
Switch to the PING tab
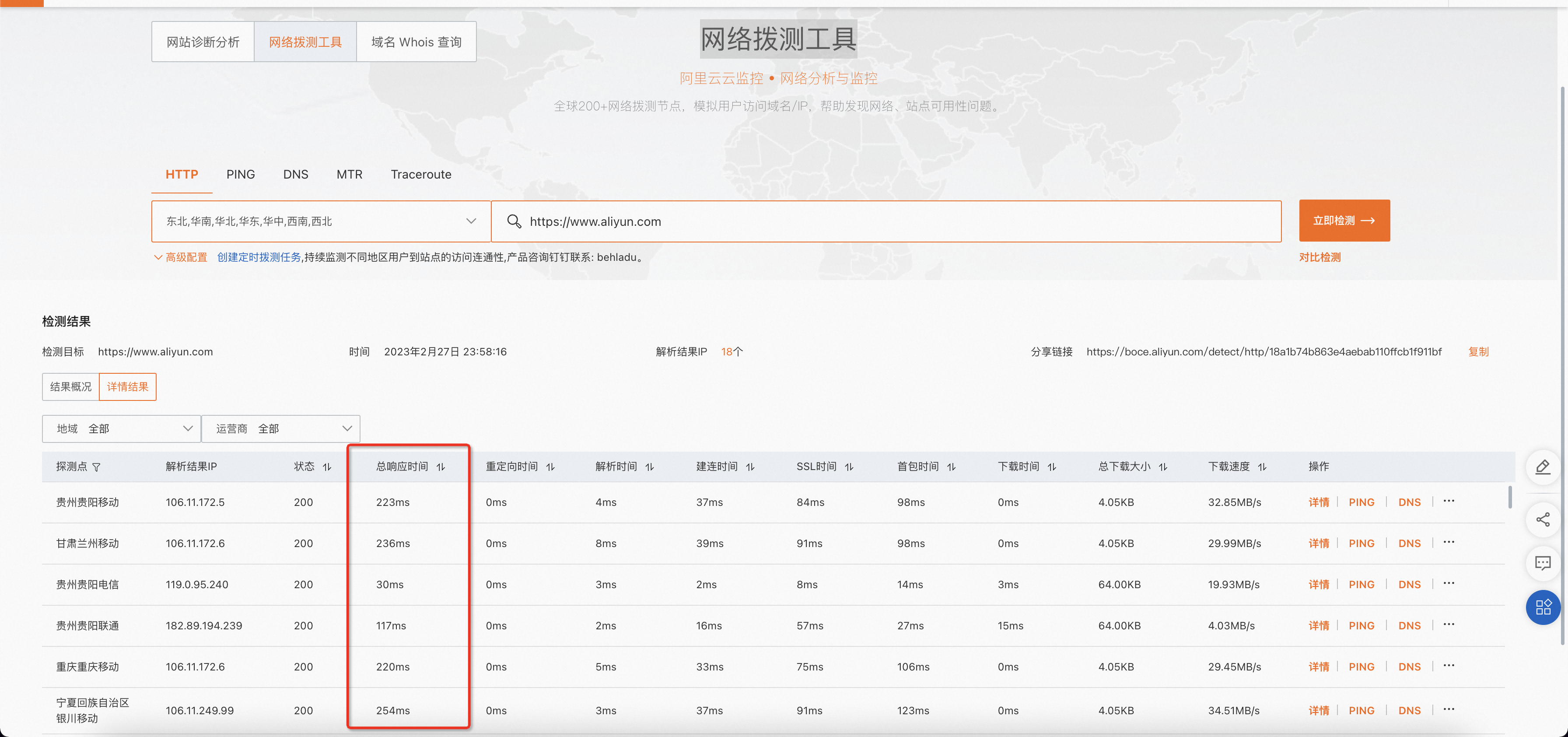[241, 174]
